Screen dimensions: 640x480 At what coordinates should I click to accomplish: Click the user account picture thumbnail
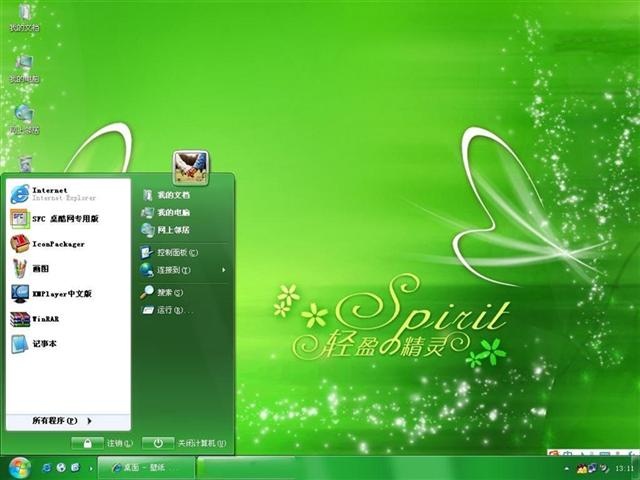pyautogui.click(x=191, y=167)
